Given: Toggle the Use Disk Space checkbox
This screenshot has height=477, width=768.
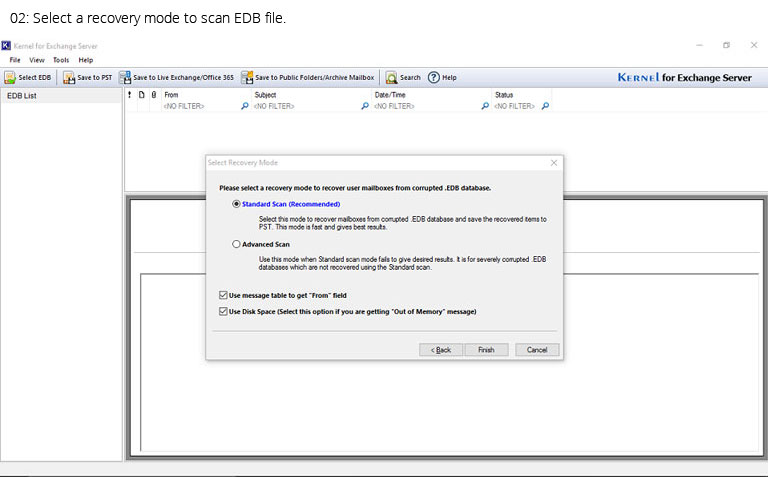Looking at the screenshot, I should (223, 311).
